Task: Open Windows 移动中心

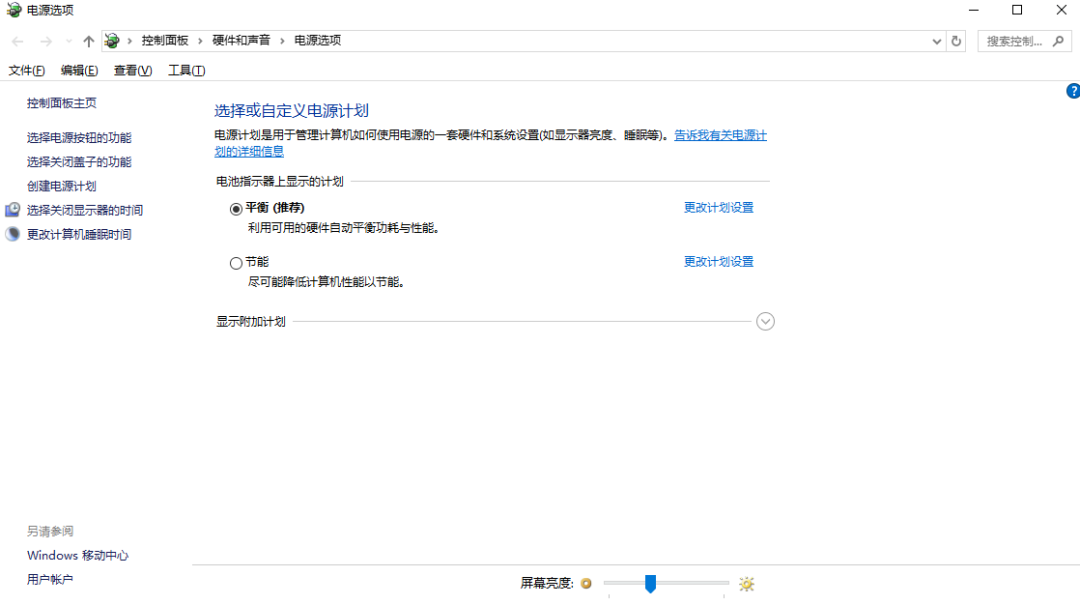Action: click(x=77, y=555)
